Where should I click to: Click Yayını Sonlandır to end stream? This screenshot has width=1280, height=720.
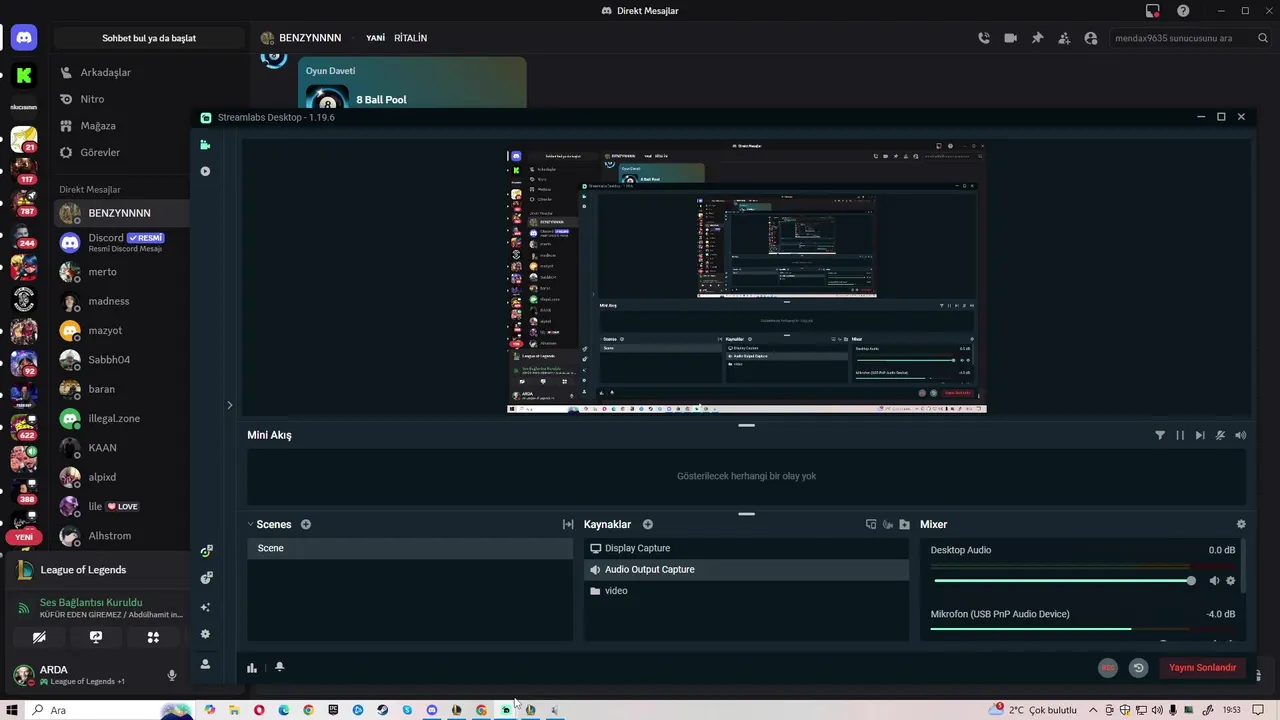(x=1203, y=668)
